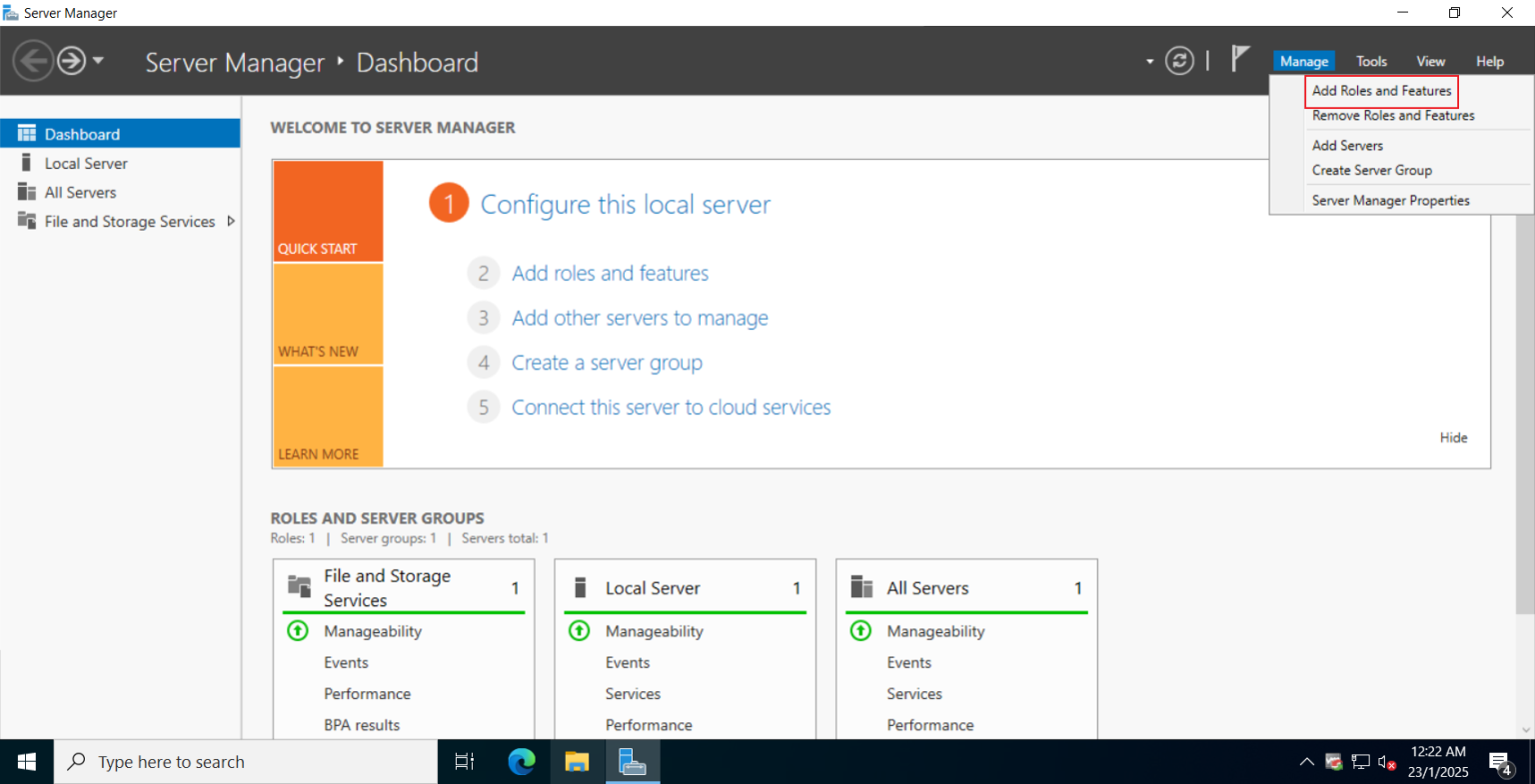Image resolution: width=1535 pixels, height=784 pixels.
Task: Open navigation history dropdown arrow
Action: point(98,61)
